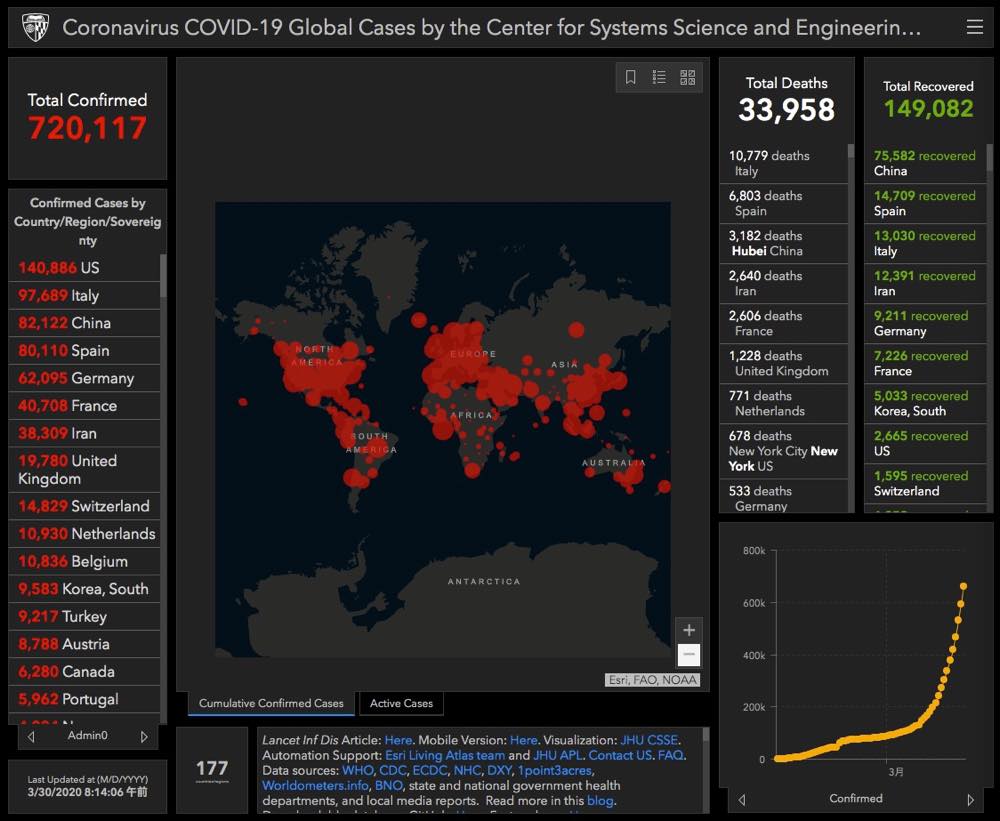This screenshot has height=821, width=1000.
Task: Select '14,829 Switzerland' row
Action: coord(85,507)
